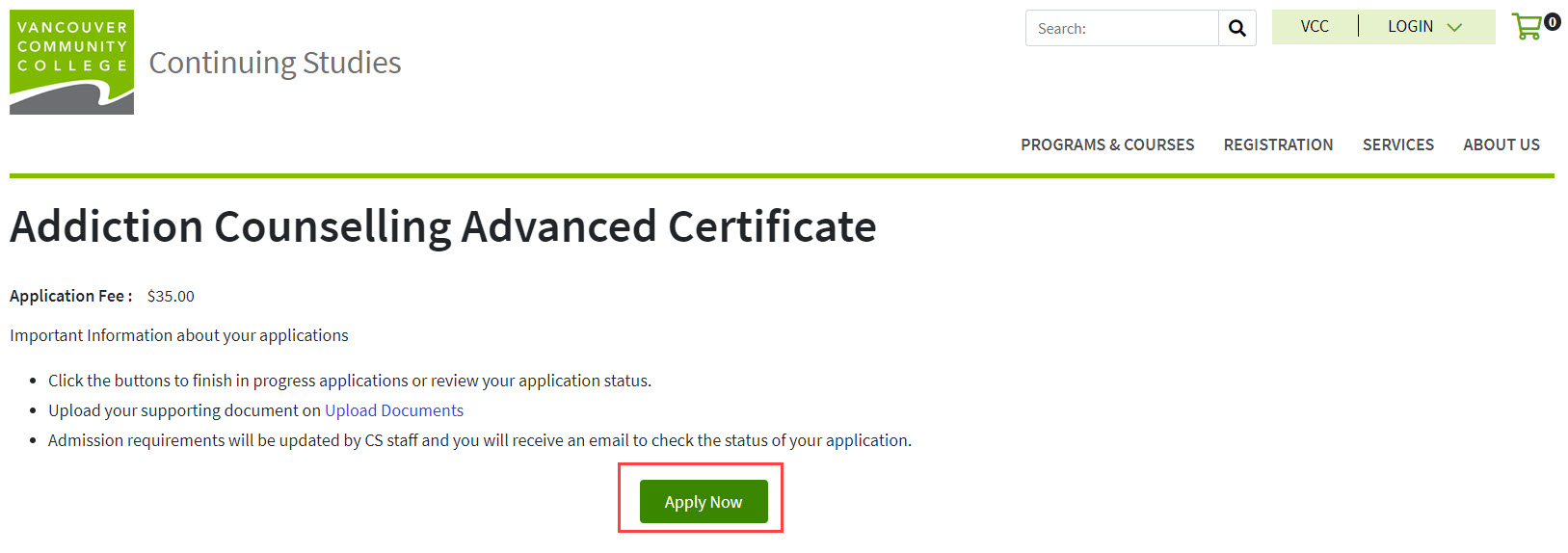This screenshot has height=553, width=1568.
Task: Select the SERVICES navigation item
Action: click(x=1397, y=145)
